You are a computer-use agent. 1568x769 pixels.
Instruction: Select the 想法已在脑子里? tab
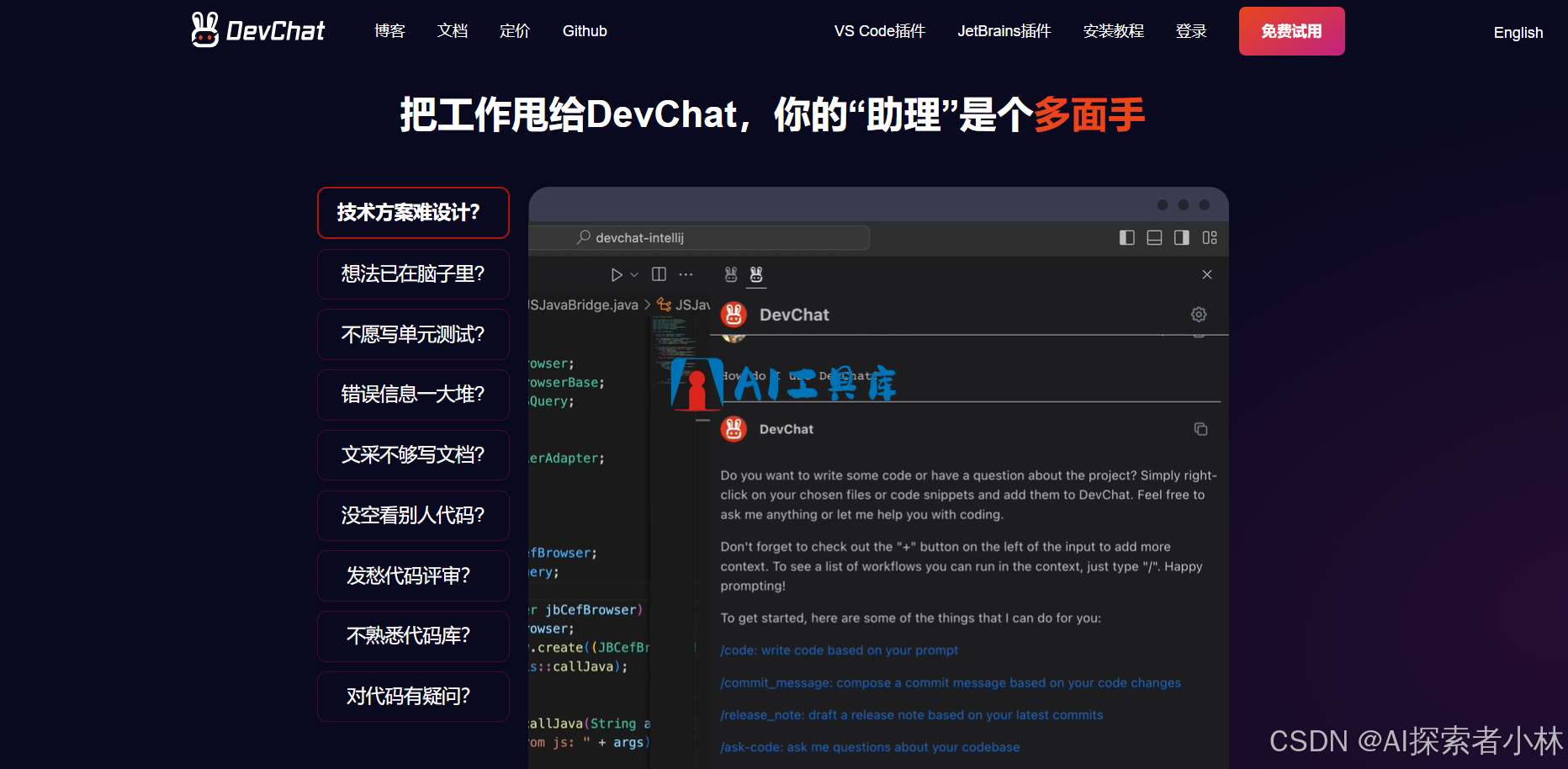[413, 274]
